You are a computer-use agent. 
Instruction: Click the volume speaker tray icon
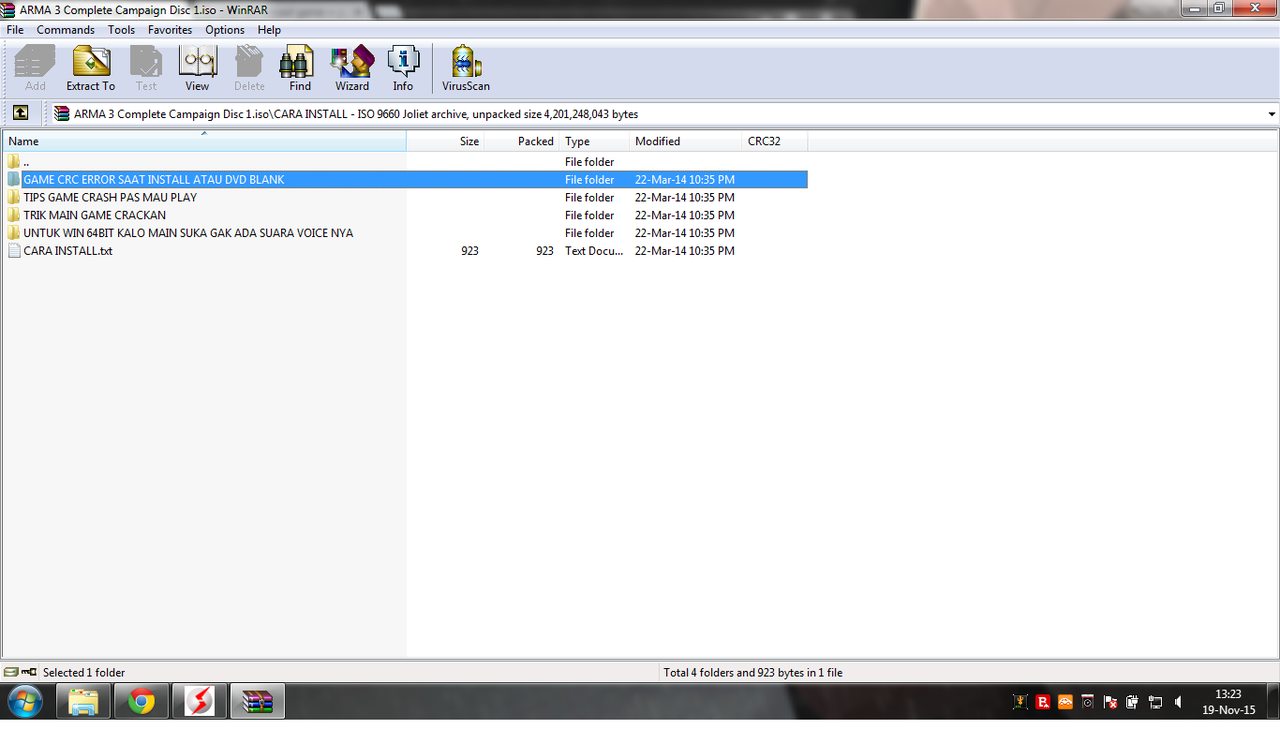pyautogui.click(x=1178, y=702)
